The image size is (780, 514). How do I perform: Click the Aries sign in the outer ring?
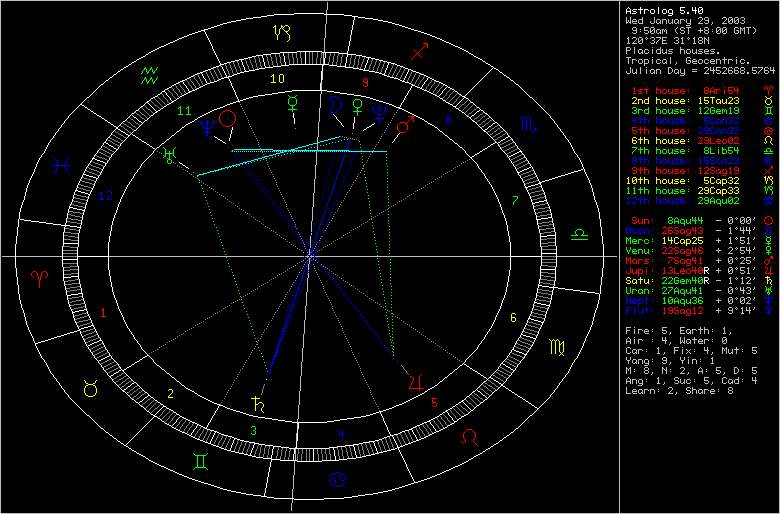click(41, 274)
